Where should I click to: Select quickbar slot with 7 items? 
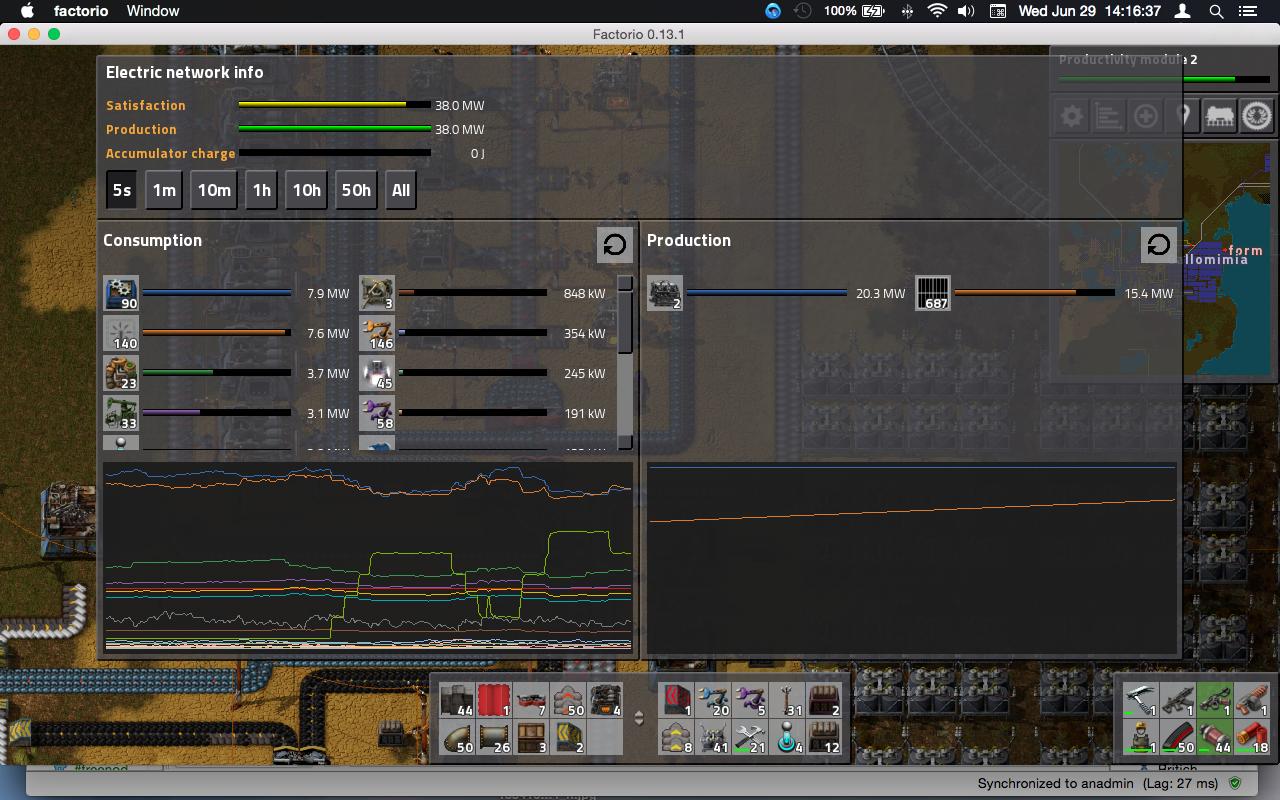click(531, 700)
